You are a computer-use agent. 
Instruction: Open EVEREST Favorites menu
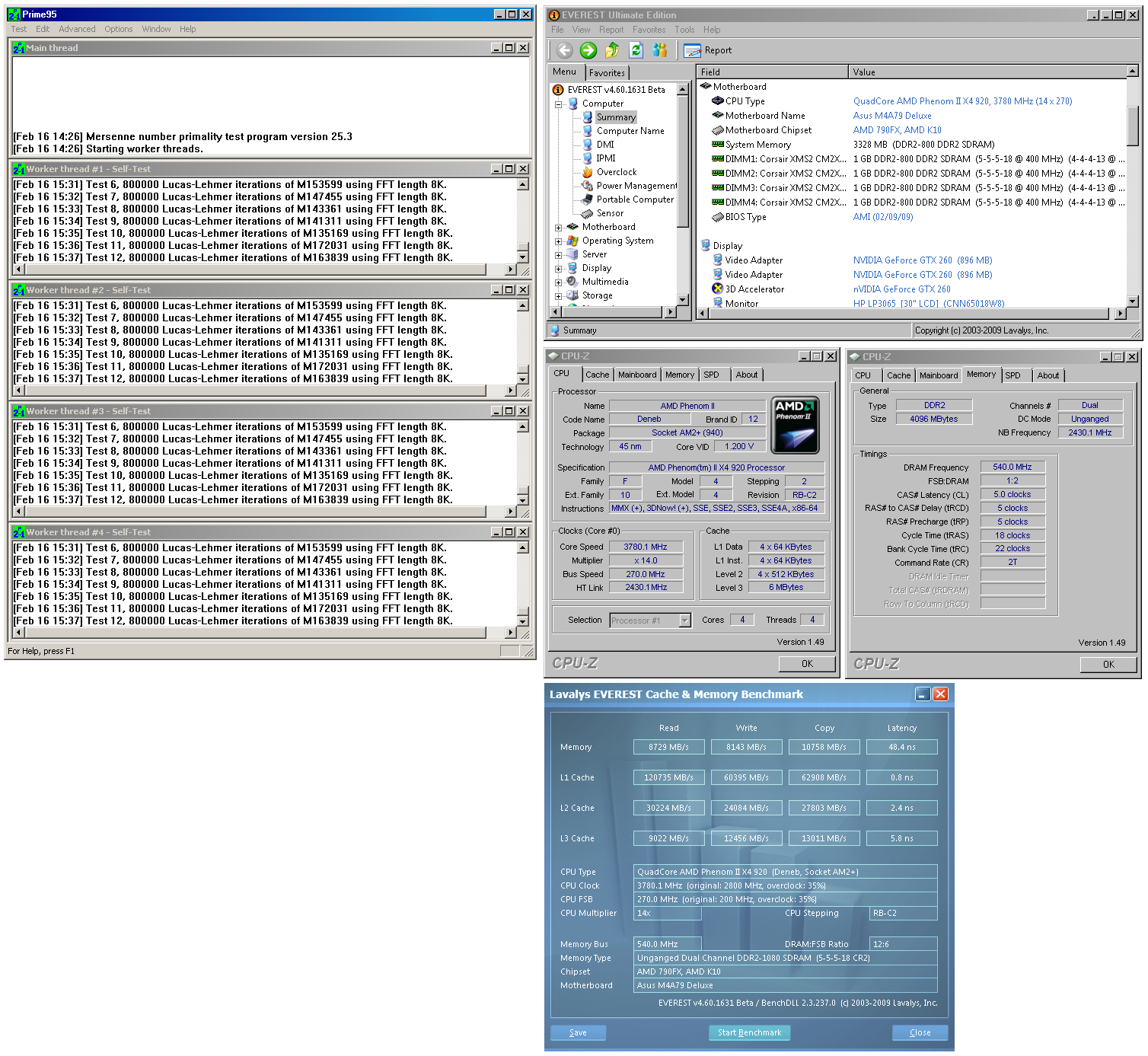[649, 30]
